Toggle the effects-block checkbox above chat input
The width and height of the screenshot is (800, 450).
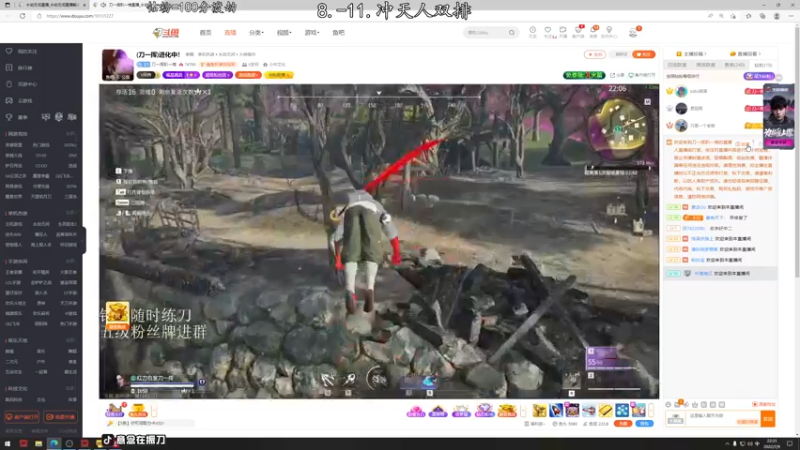tap(755, 405)
